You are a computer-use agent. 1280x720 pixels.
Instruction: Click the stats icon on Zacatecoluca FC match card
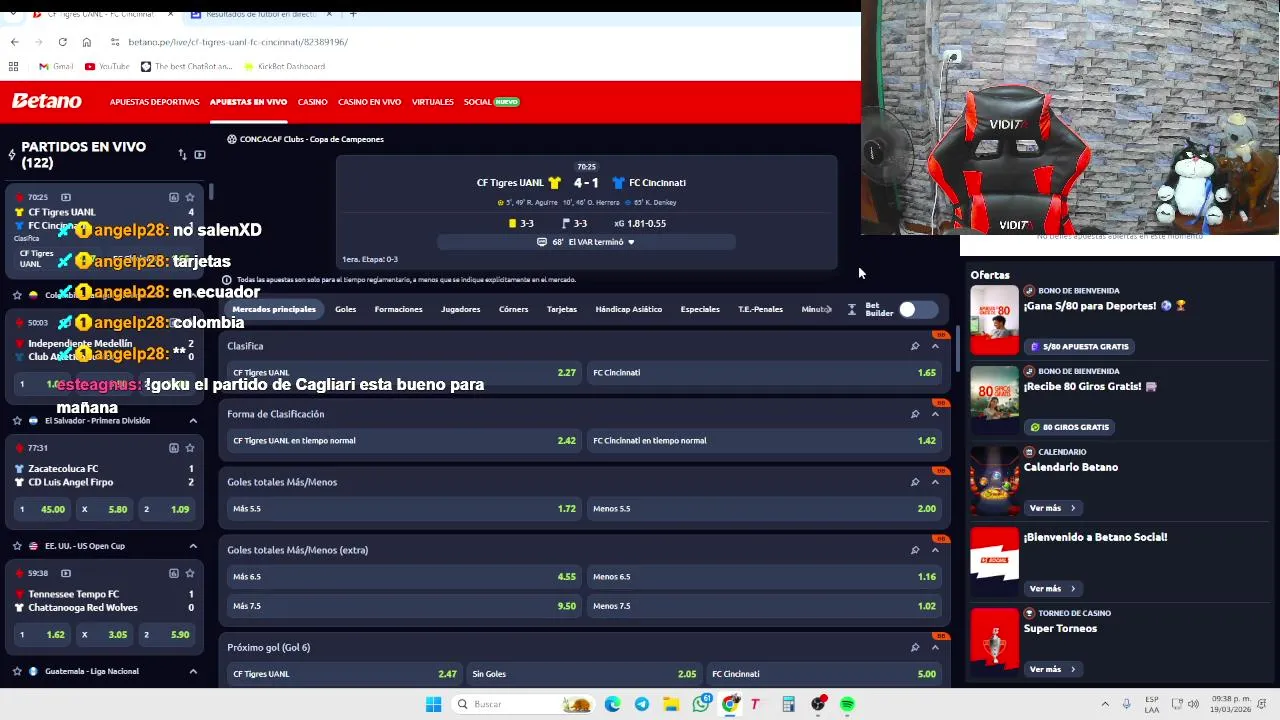(174, 448)
